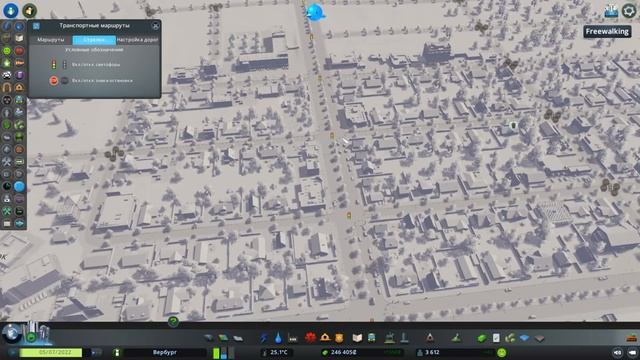Open the Education build menu
This screenshot has height=360, width=640.
357,338
